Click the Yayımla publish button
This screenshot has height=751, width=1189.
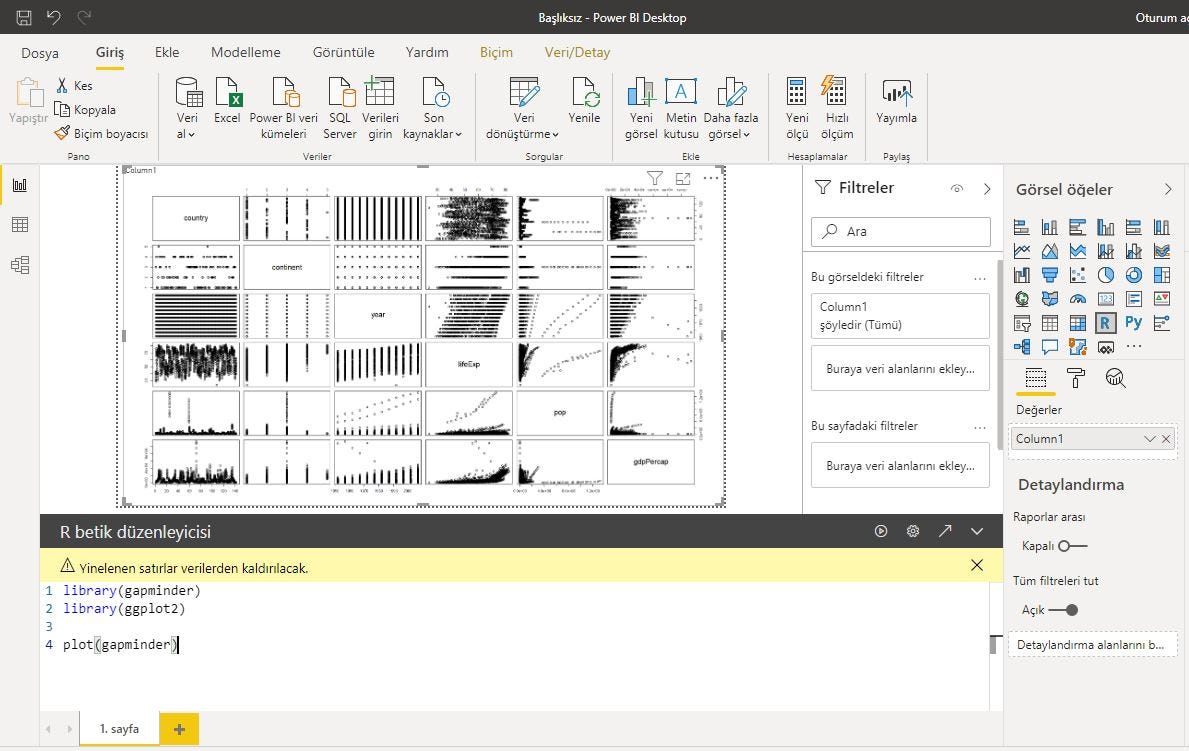coord(895,105)
